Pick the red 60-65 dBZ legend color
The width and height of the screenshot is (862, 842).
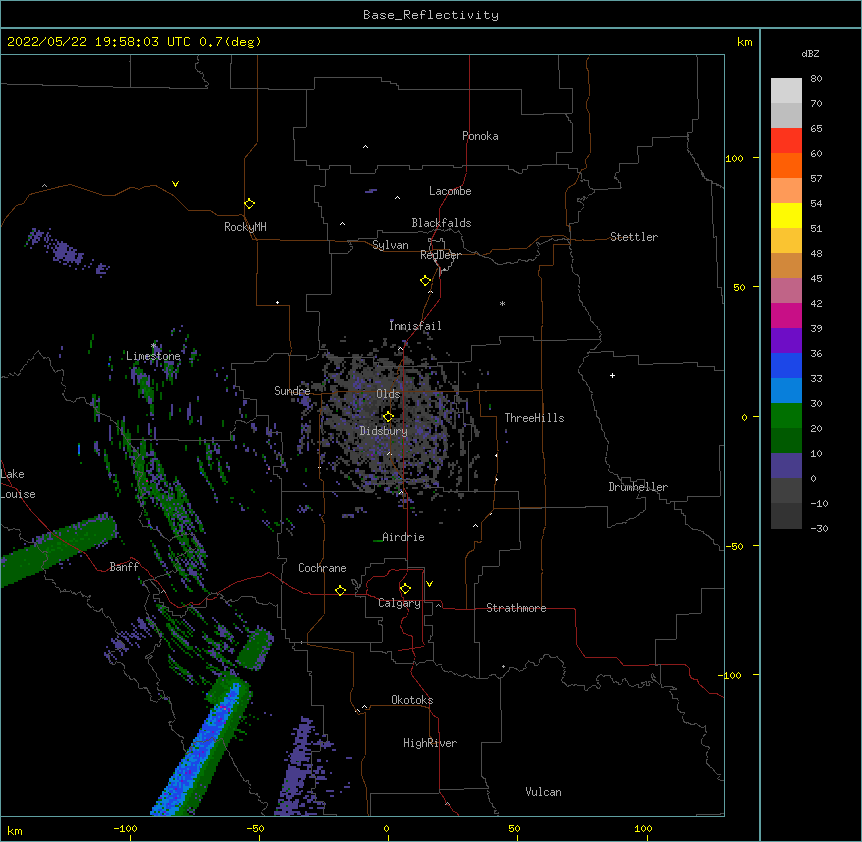click(786, 140)
